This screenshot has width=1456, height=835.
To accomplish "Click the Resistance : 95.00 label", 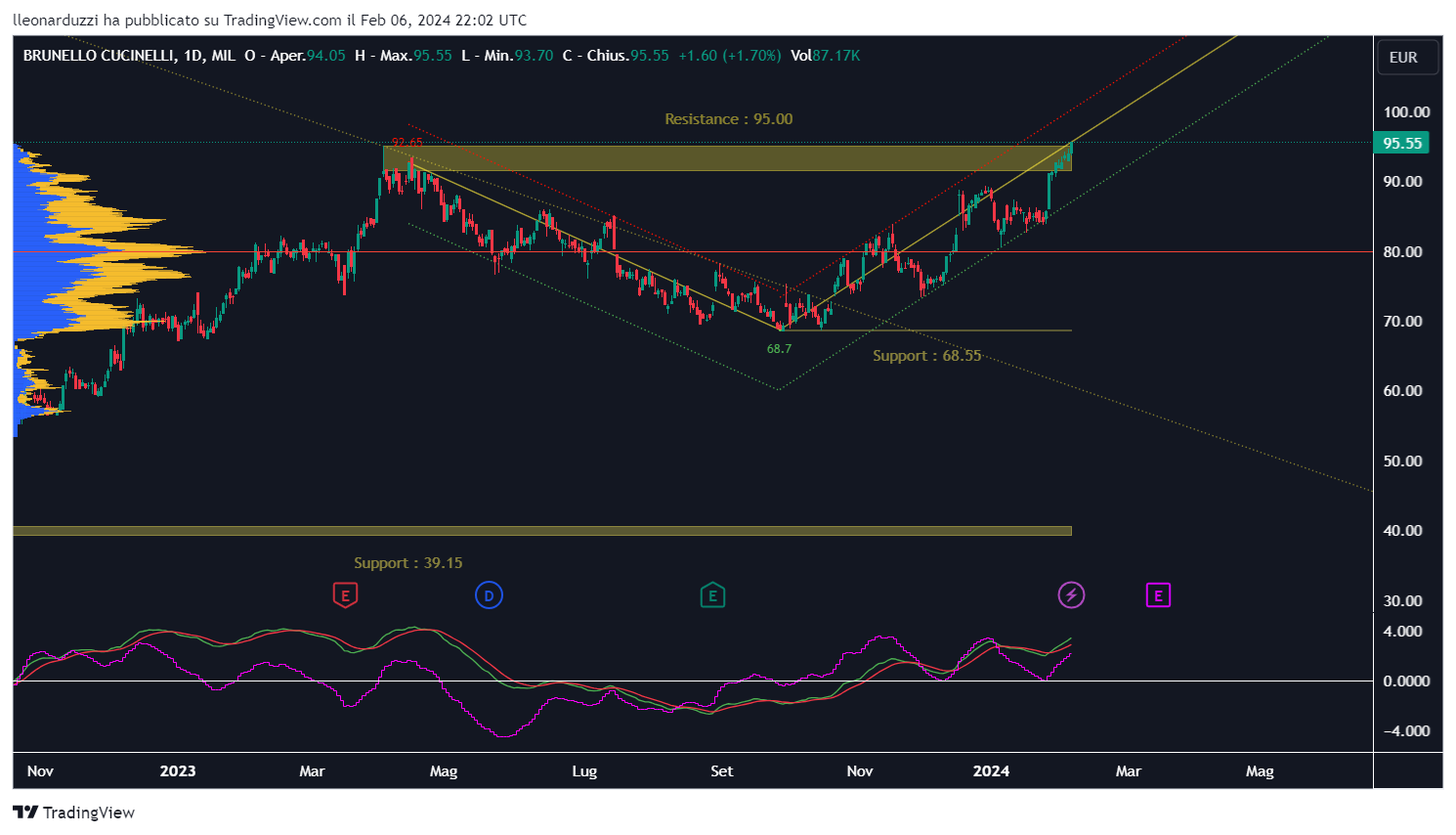I will click(729, 119).
